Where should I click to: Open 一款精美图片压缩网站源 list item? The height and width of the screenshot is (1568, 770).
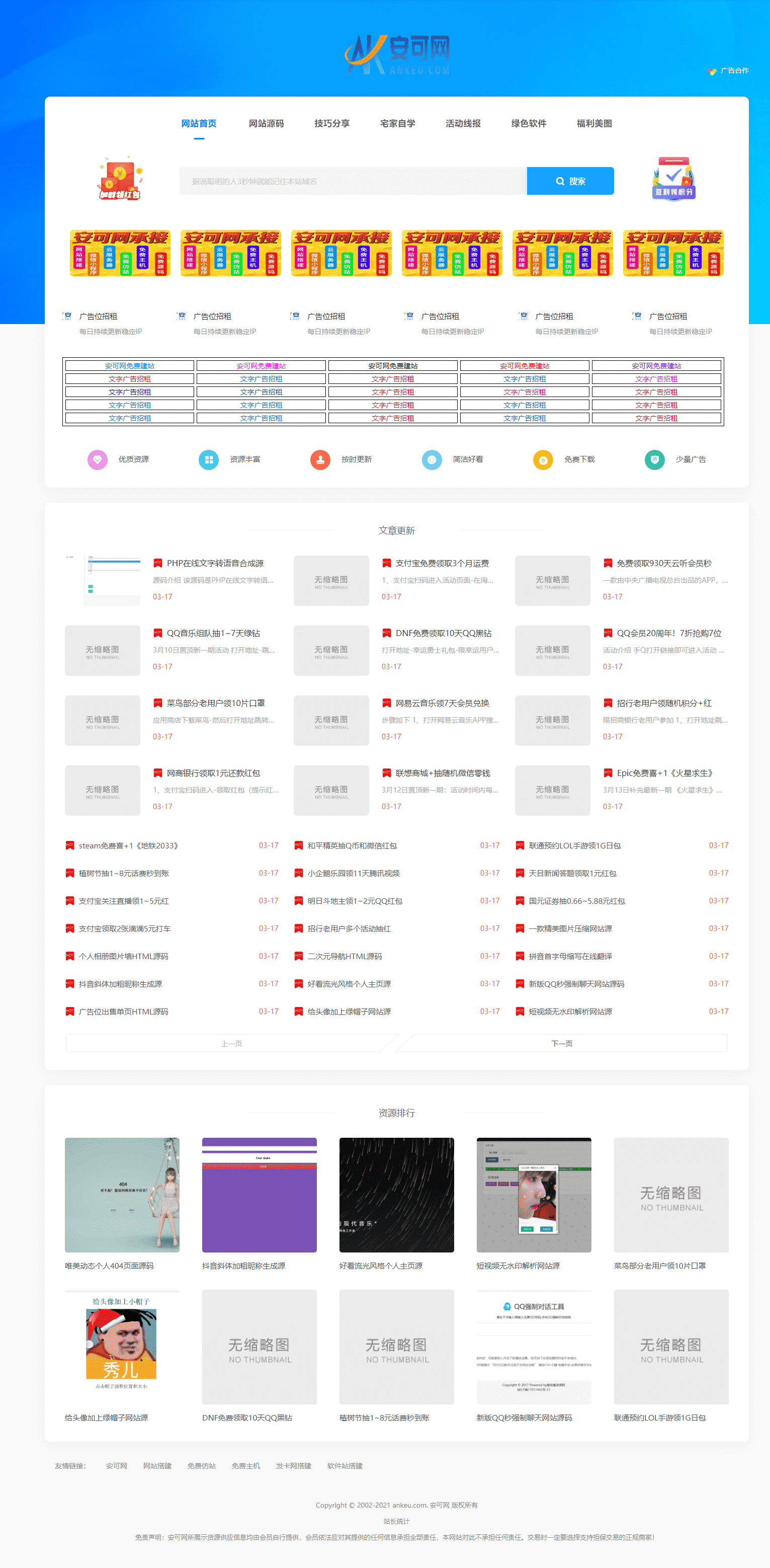570,929
